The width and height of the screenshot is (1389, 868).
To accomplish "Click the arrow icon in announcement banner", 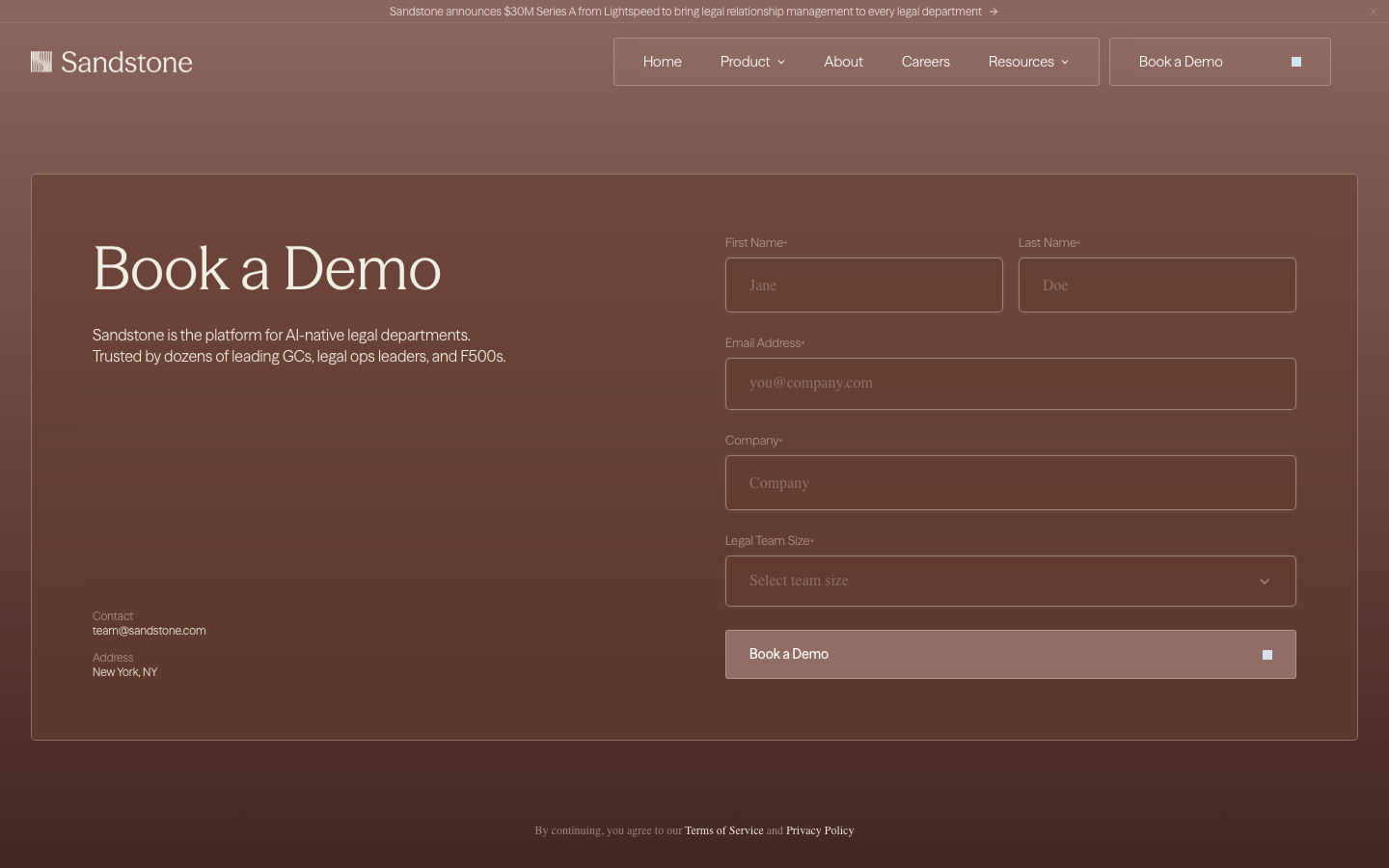I will pos(994,12).
